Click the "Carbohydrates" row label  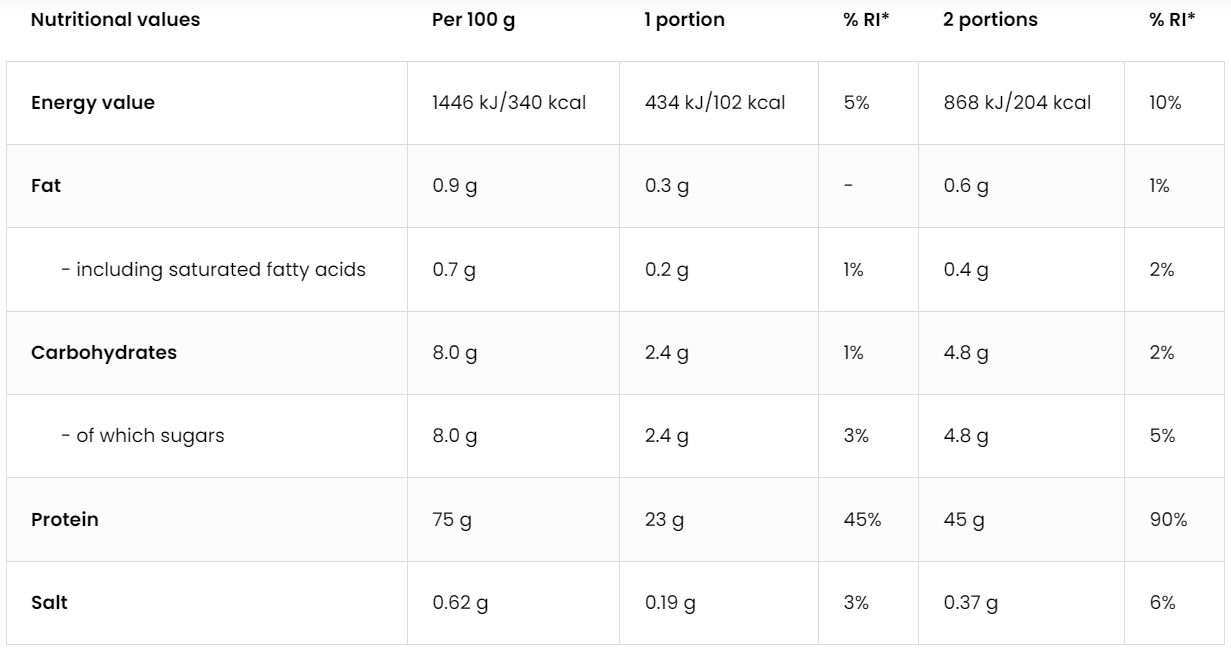point(104,353)
